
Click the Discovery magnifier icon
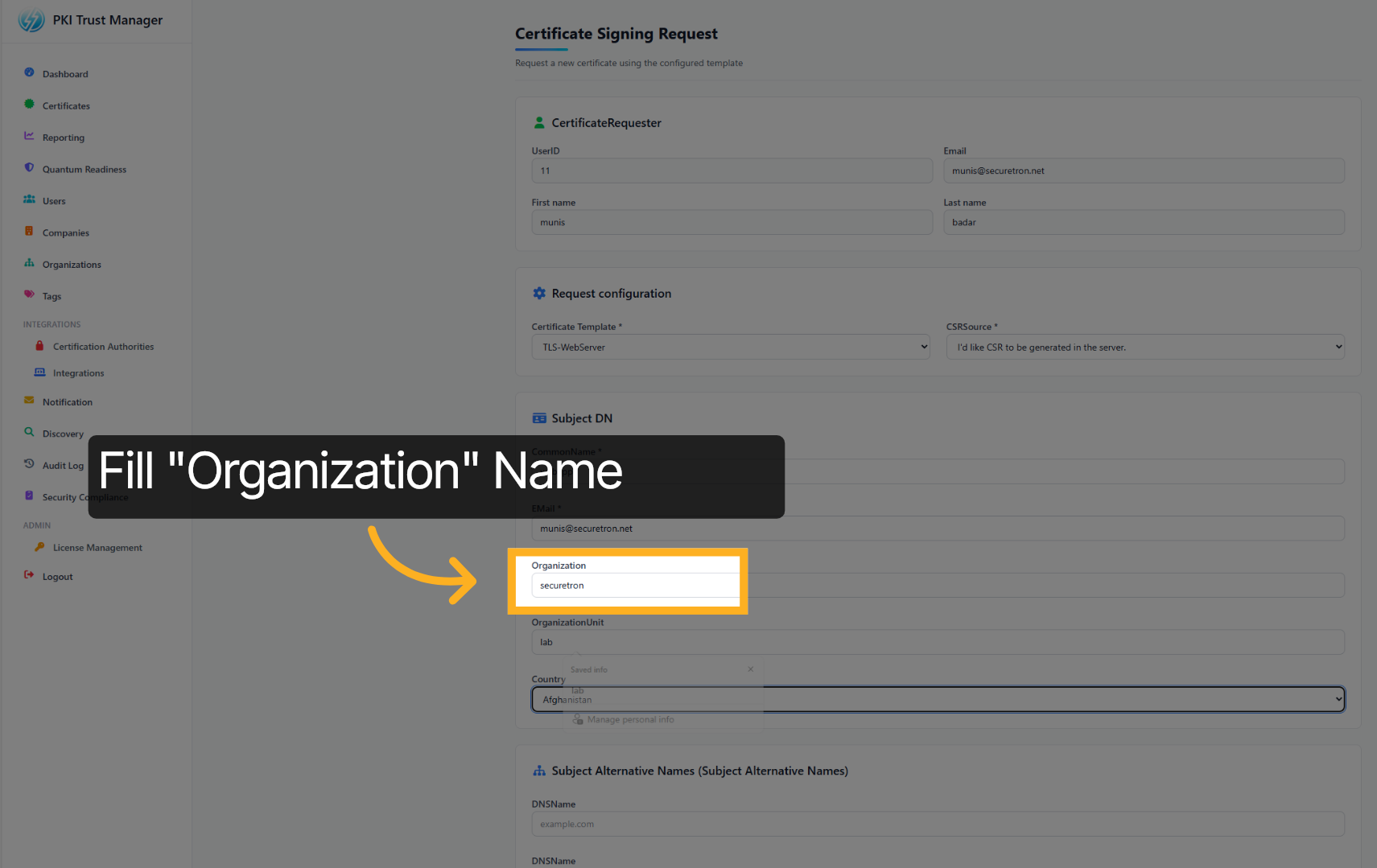[x=29, y=433]
